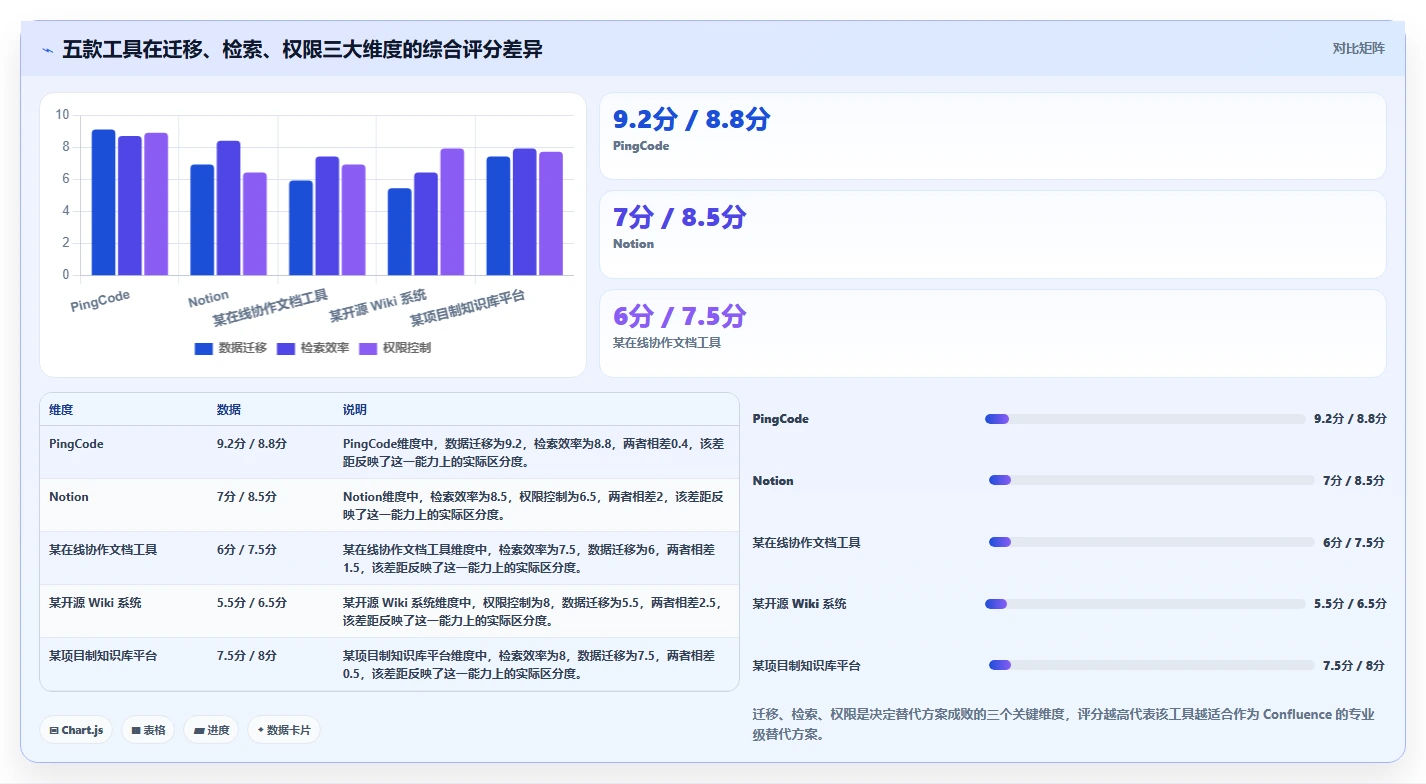Screen dimensions: 1426x784
Task: Select the 数据卡片 tag chip
Action: click(284, 730)
